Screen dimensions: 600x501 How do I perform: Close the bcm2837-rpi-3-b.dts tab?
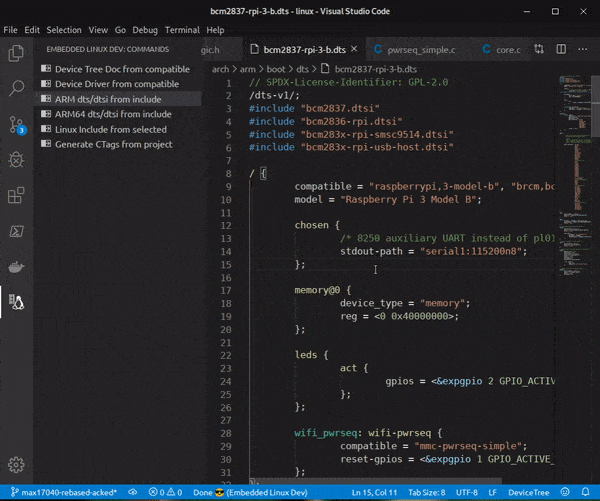[354, 49]
